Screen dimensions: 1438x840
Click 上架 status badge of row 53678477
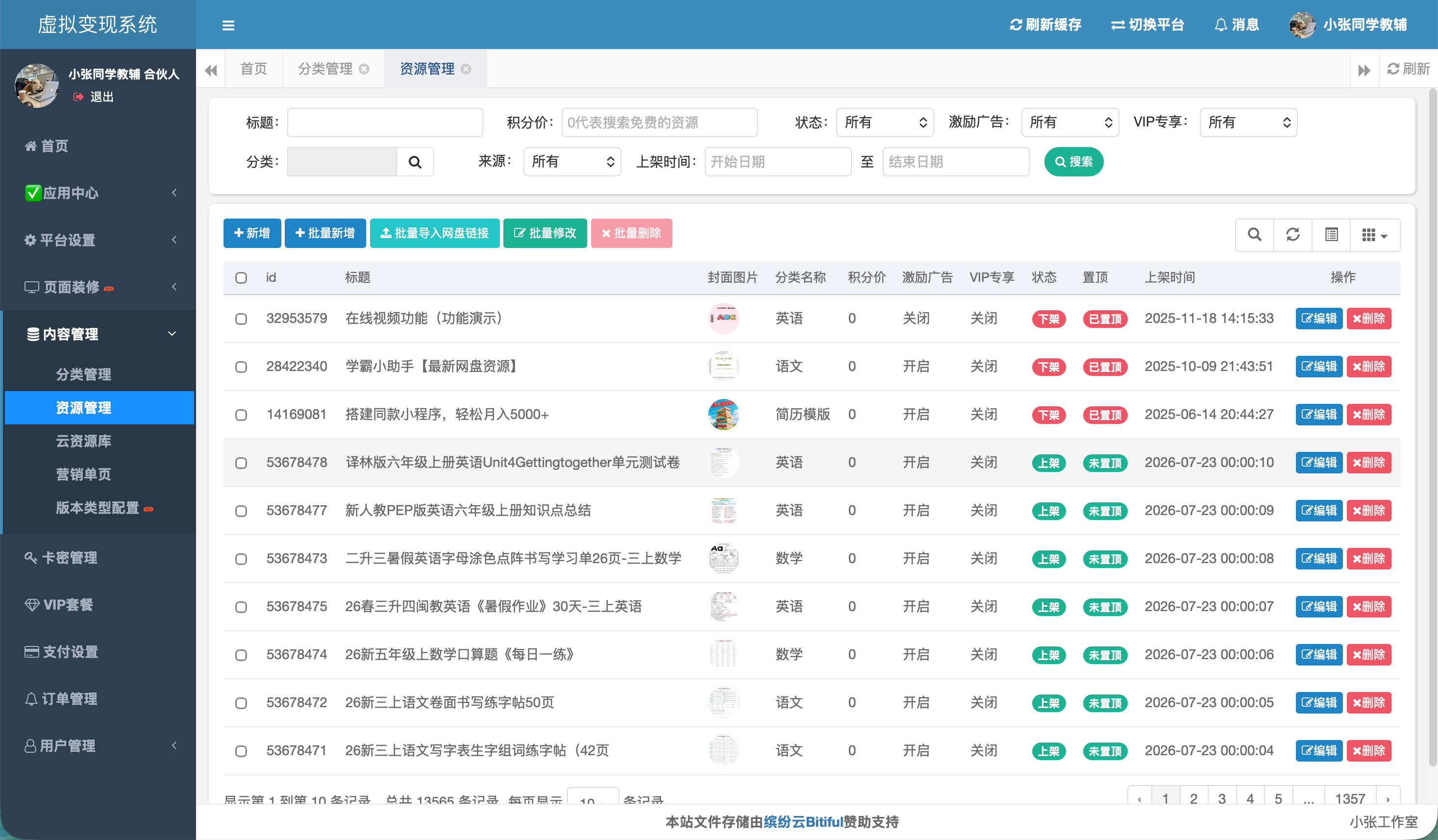[1048, 511]
